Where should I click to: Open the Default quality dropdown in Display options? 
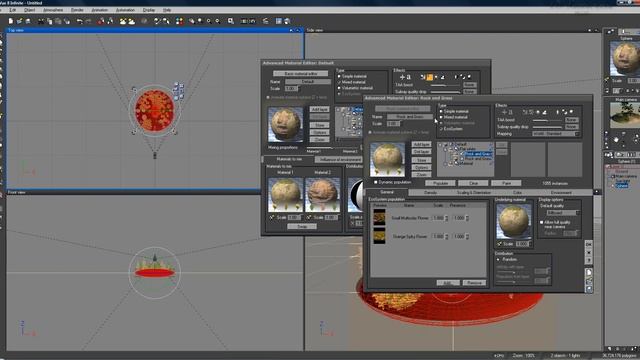pyautogui.click(x=563, y=213)
